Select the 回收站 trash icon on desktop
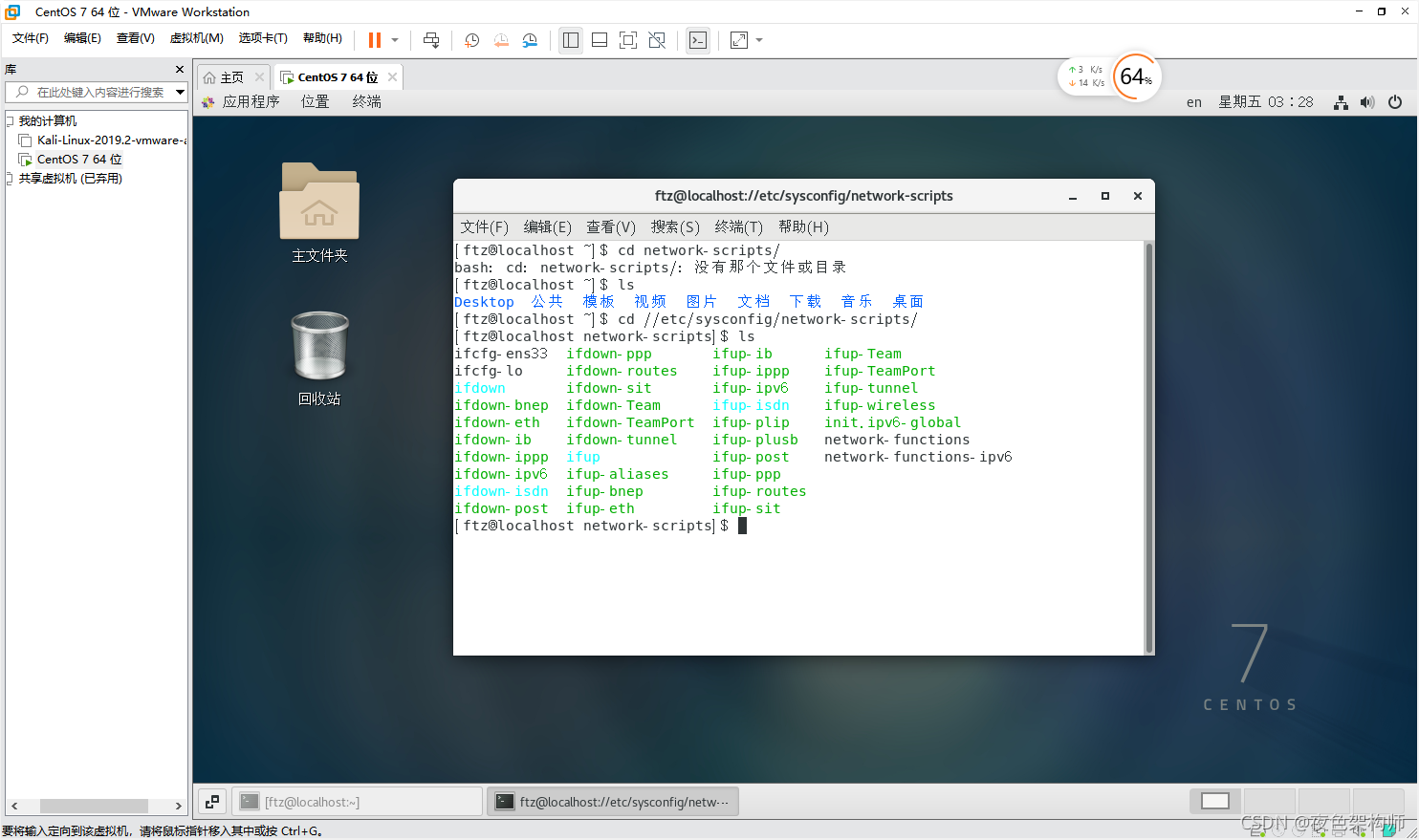 [x=319, y=358]
